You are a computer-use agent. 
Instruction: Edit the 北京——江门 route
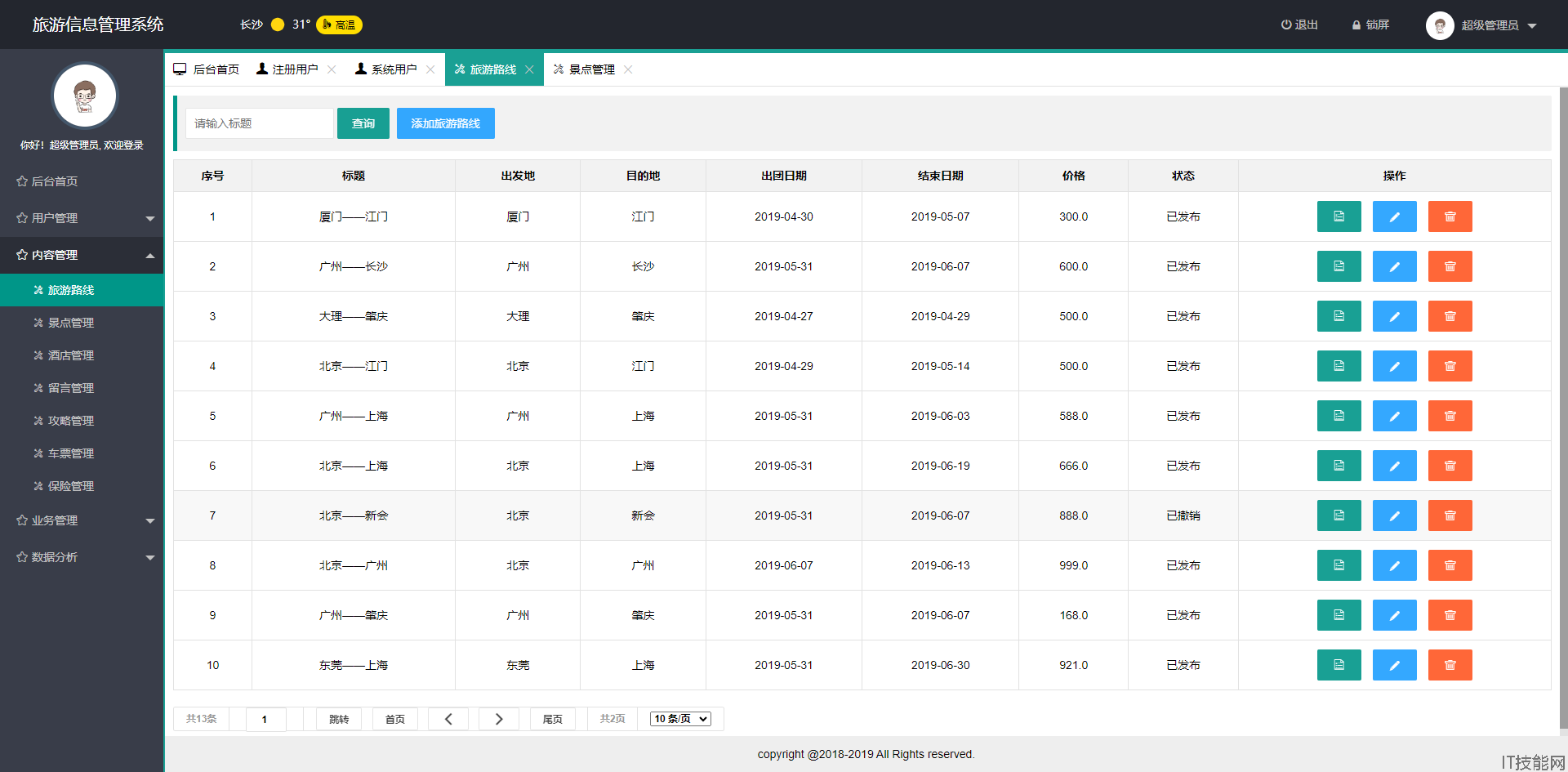[x=1394, y=366]
